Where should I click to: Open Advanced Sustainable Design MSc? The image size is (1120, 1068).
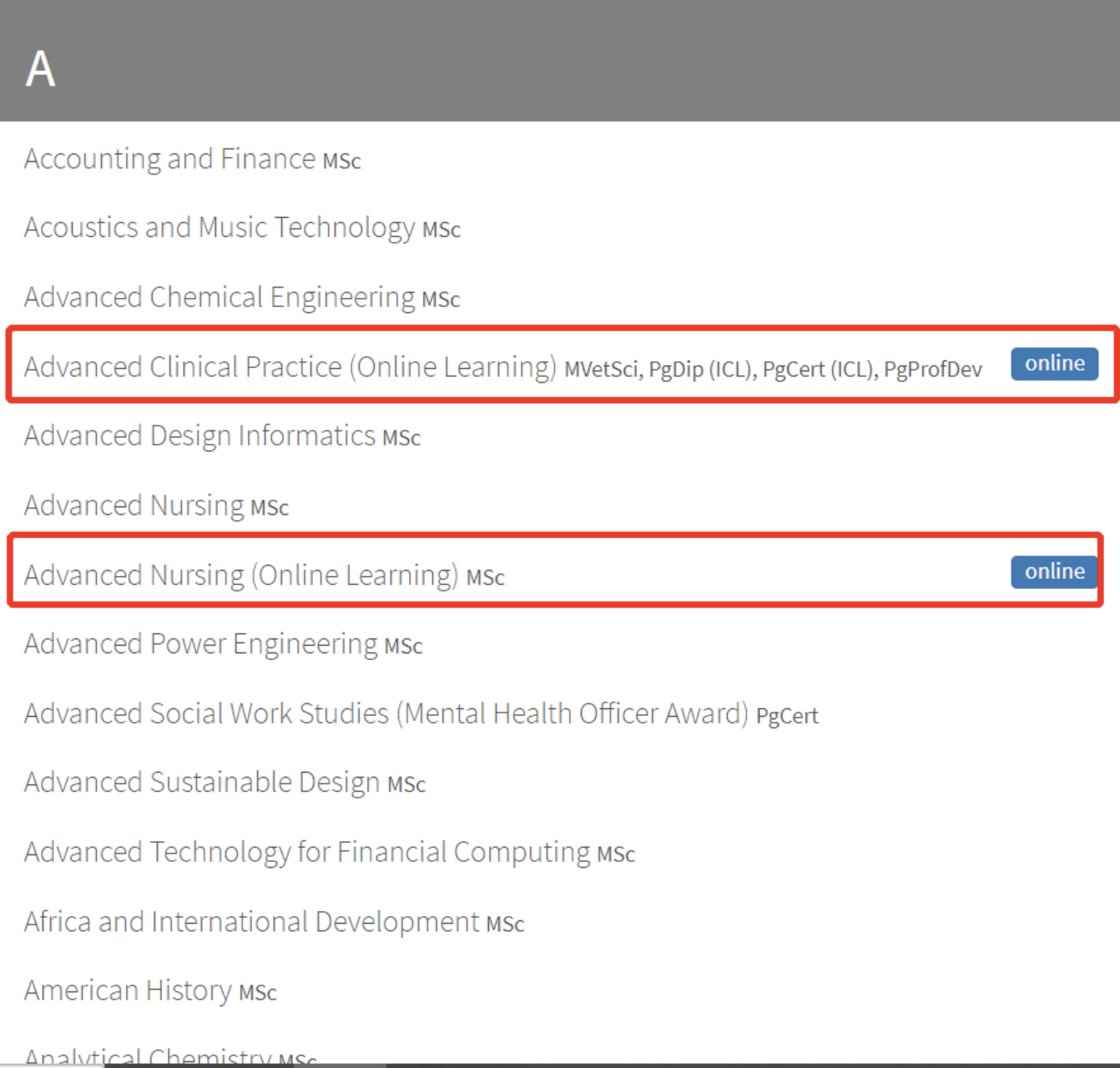coord(202,783)
